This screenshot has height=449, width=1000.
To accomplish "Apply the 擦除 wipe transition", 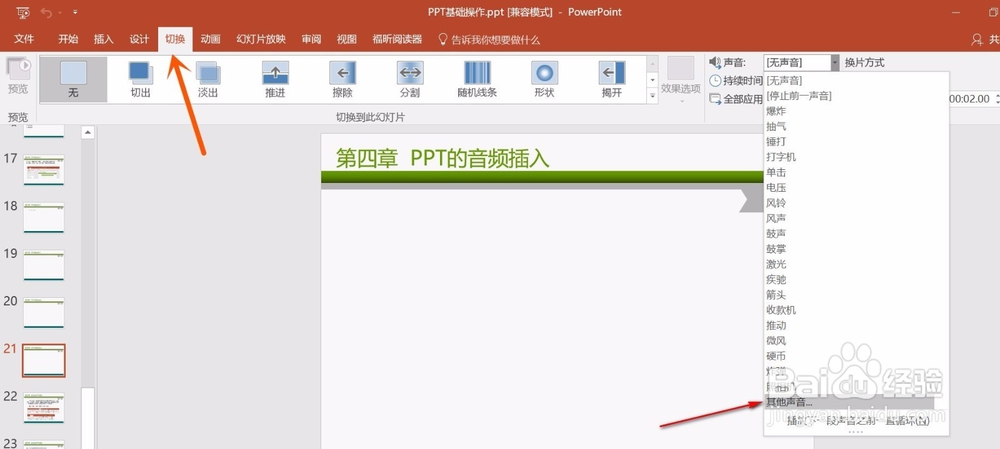I will [x=342, y=79].
